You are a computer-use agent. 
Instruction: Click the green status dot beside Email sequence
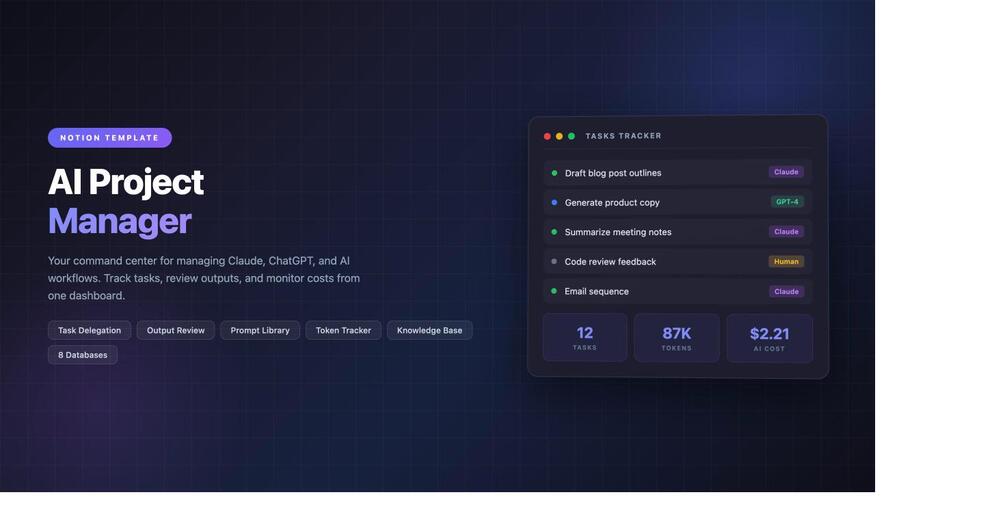pos(554,291)
